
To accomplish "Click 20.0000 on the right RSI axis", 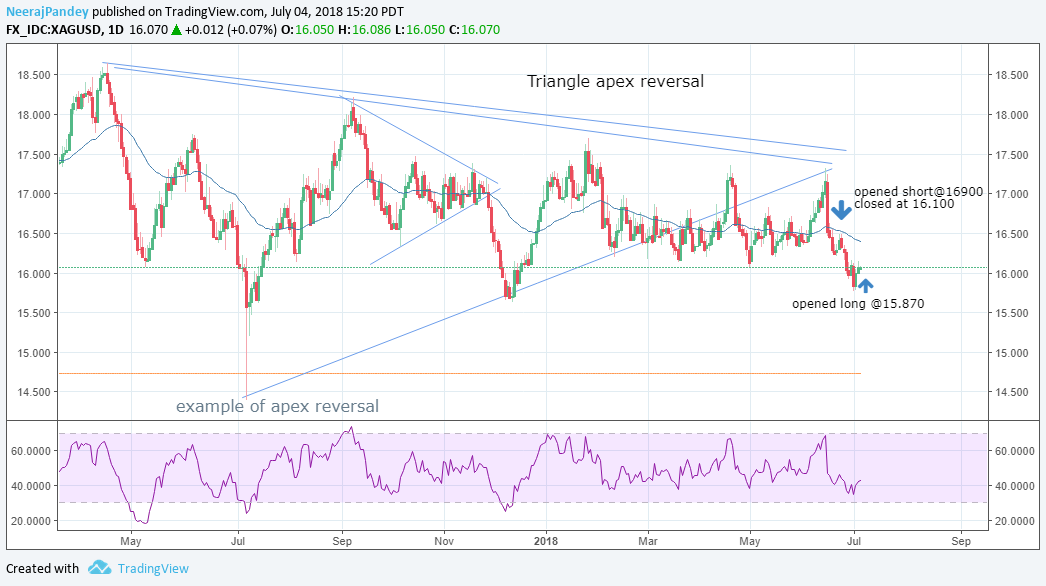I will tap(1015, 521).
